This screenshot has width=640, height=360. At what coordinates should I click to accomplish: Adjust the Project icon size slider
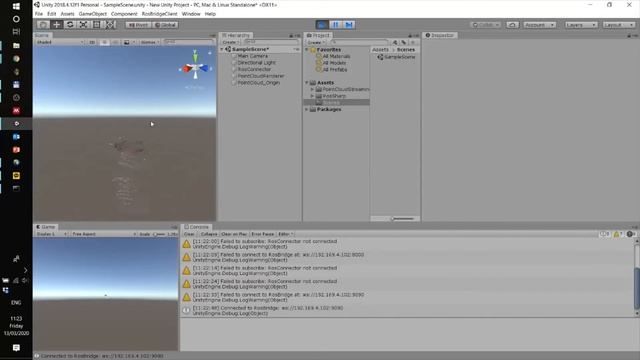[x=402, y=219]
